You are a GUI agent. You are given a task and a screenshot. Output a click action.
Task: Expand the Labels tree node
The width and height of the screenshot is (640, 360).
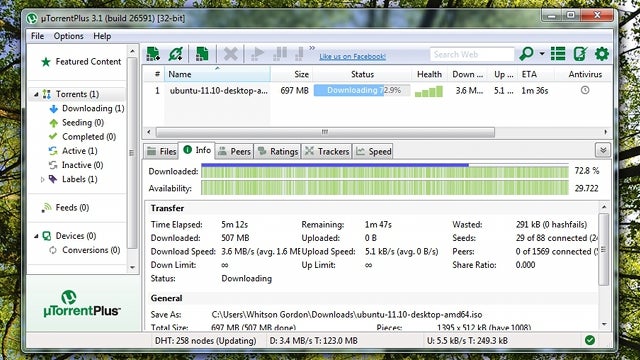pos(42,179)
